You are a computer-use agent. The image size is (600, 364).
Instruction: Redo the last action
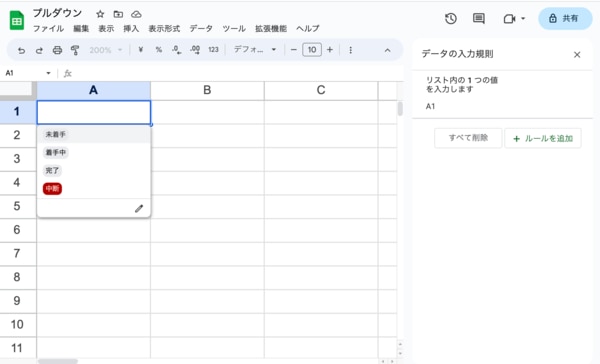coord(39,50)
